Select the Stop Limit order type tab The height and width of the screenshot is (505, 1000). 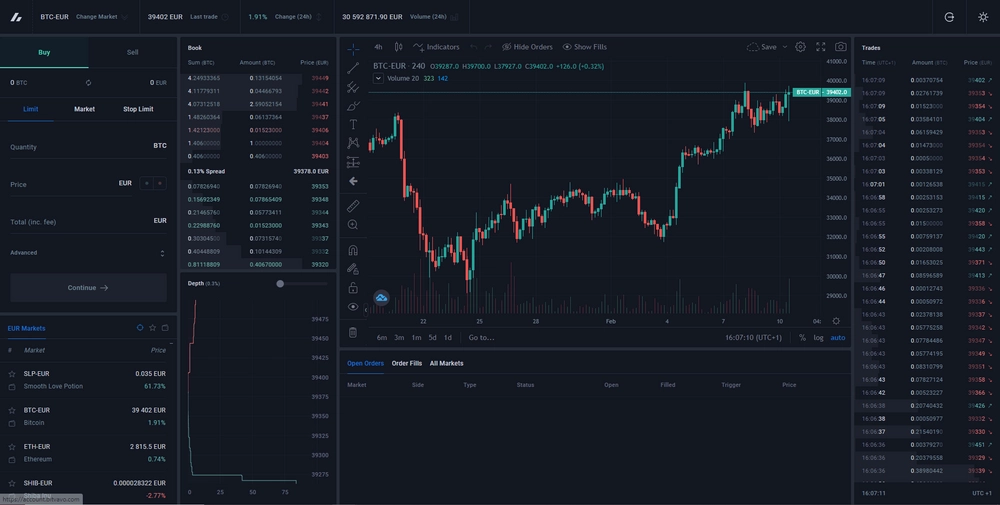[138, 109]
